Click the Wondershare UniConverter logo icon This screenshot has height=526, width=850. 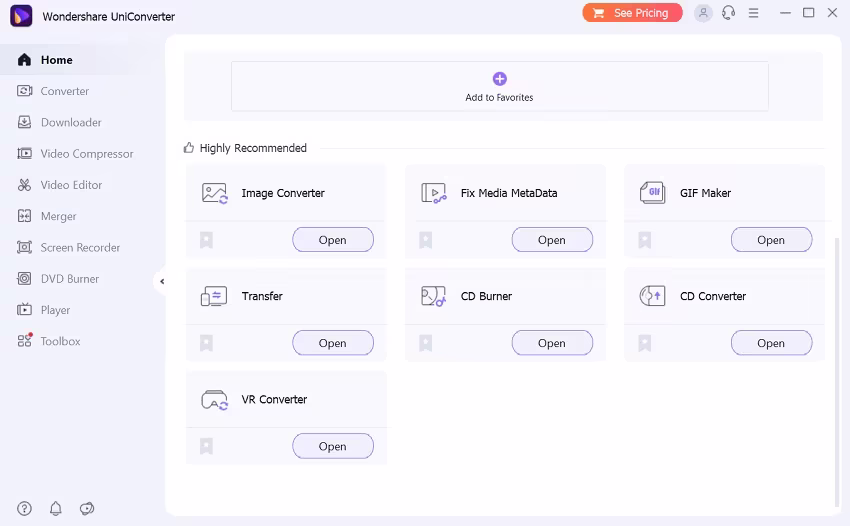click(x=21, y=16)
